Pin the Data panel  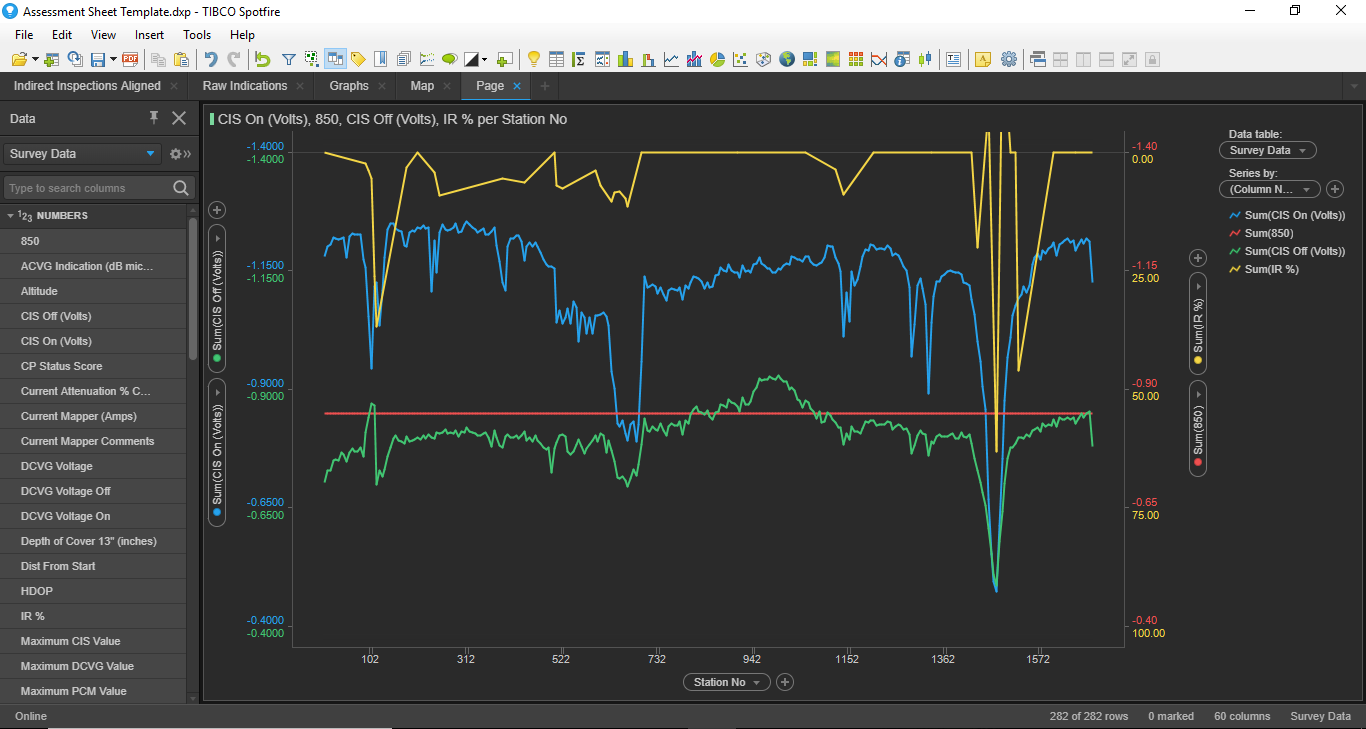[154, 118]
